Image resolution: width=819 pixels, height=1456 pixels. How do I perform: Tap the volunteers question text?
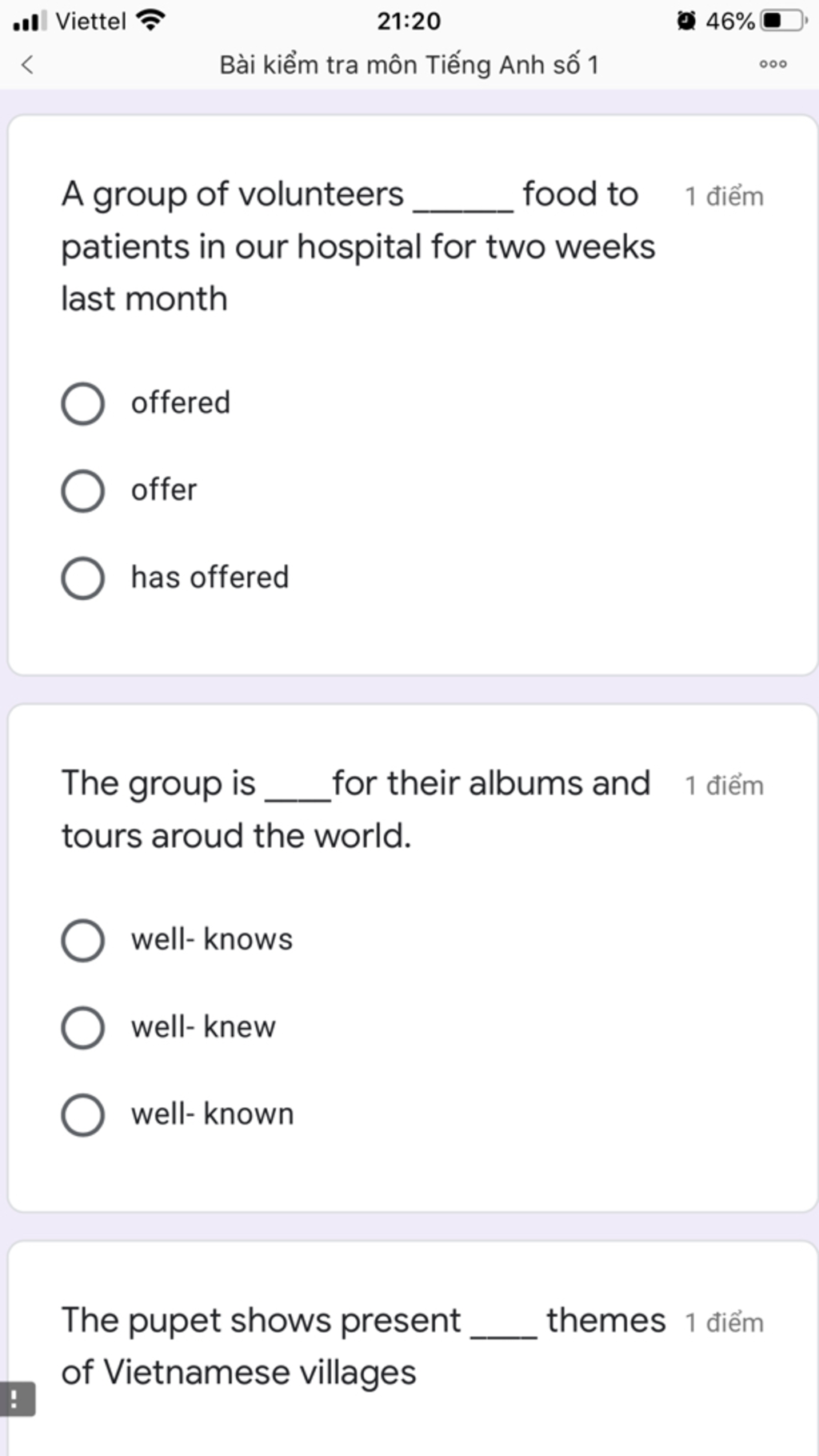358,246
